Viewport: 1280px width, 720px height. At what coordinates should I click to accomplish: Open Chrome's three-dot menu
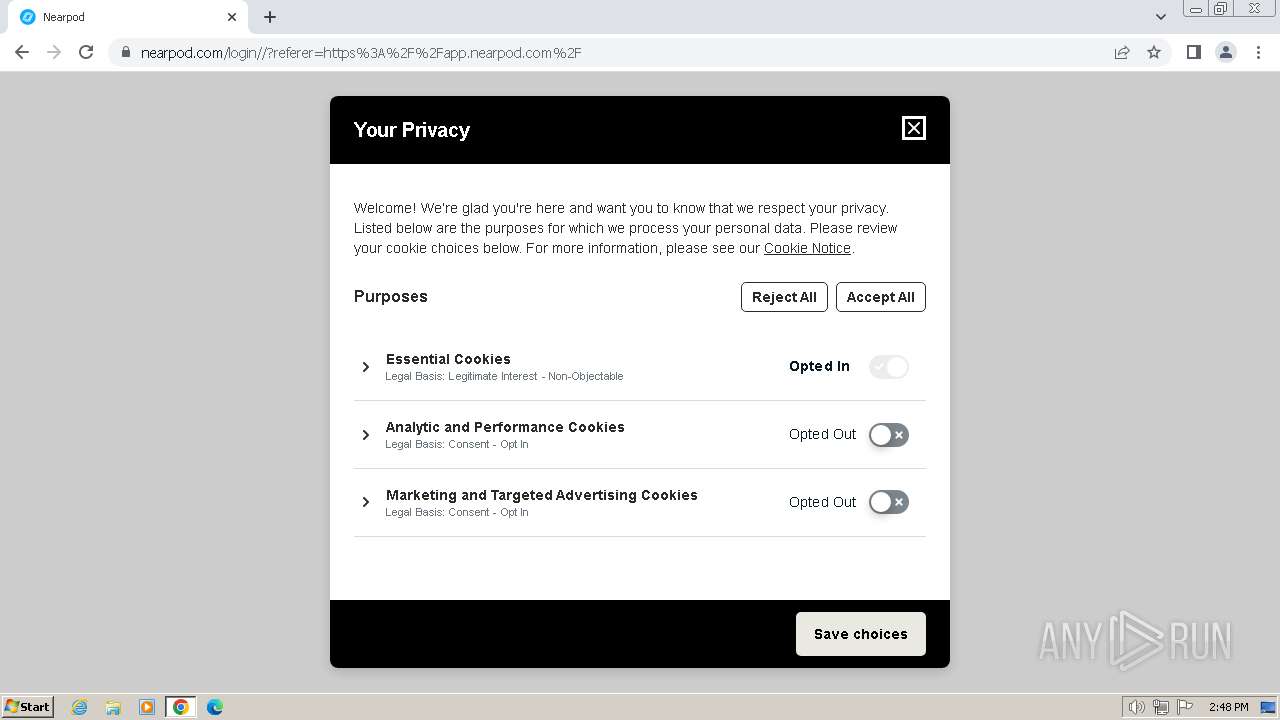[x=1258, y=52]
